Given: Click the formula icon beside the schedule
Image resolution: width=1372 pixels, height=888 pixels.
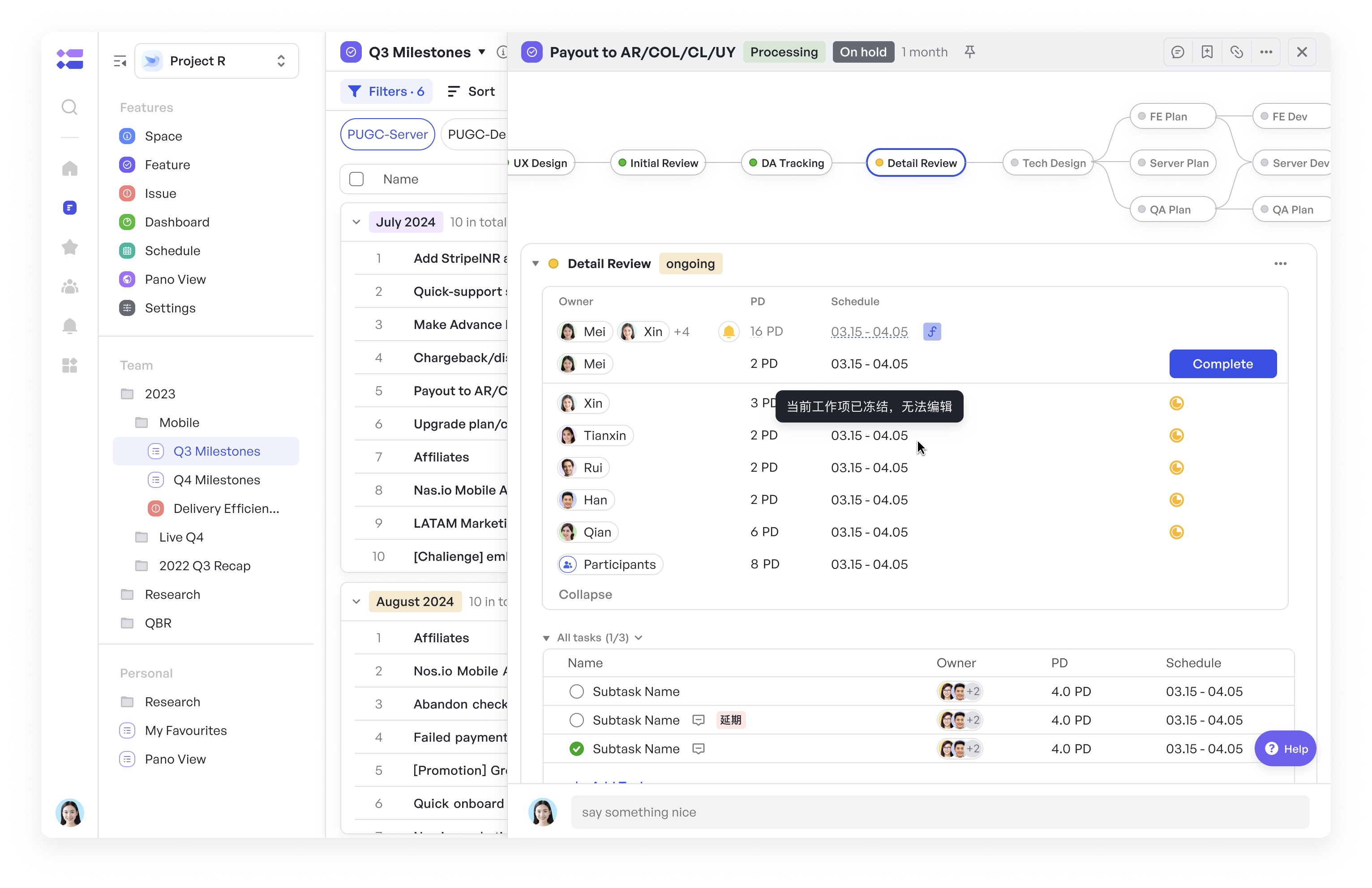Looking at the screenshot, I should coord(931,332).
